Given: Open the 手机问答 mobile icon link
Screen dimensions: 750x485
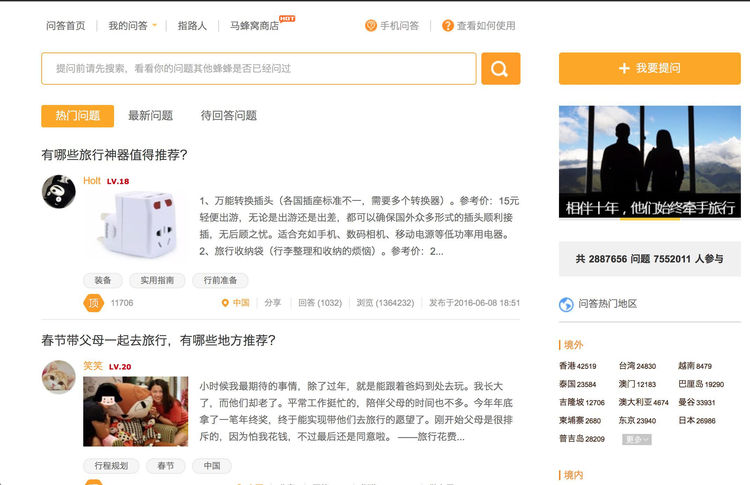Looking at the screenshot, I should (x=371, y=26).
